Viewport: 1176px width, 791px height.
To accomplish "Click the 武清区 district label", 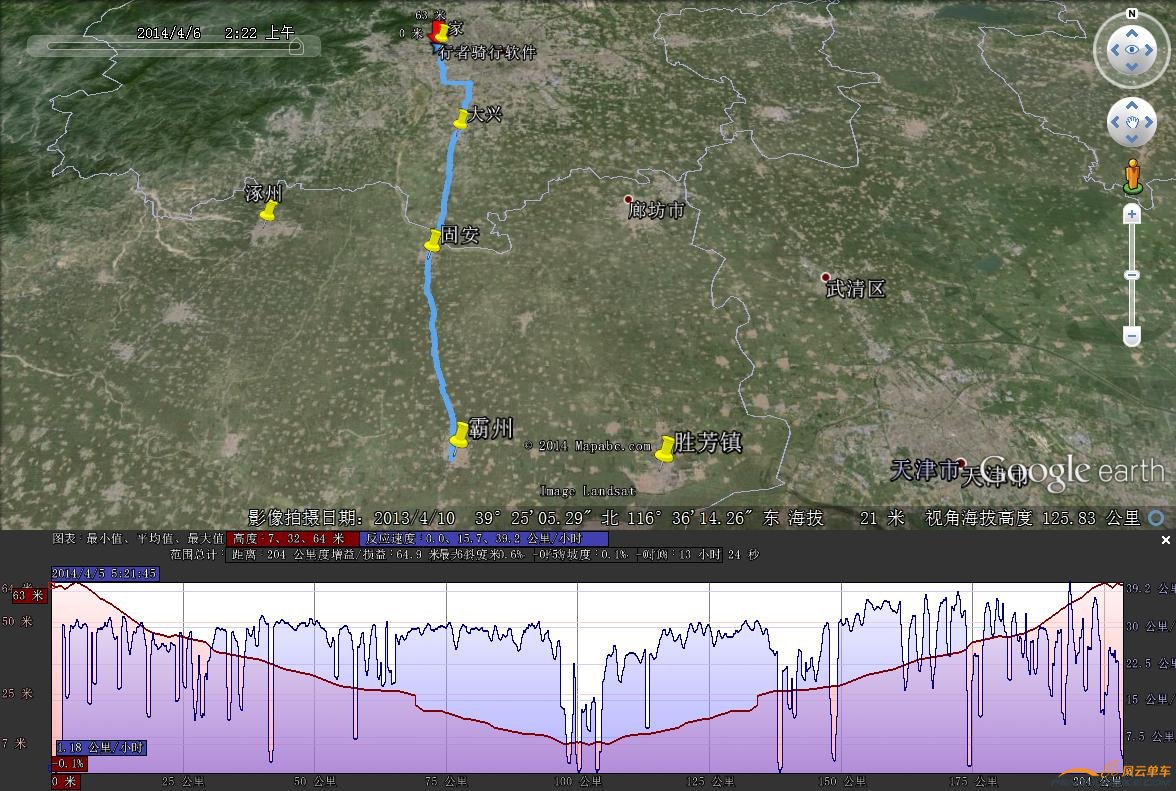I will [855, 289].
